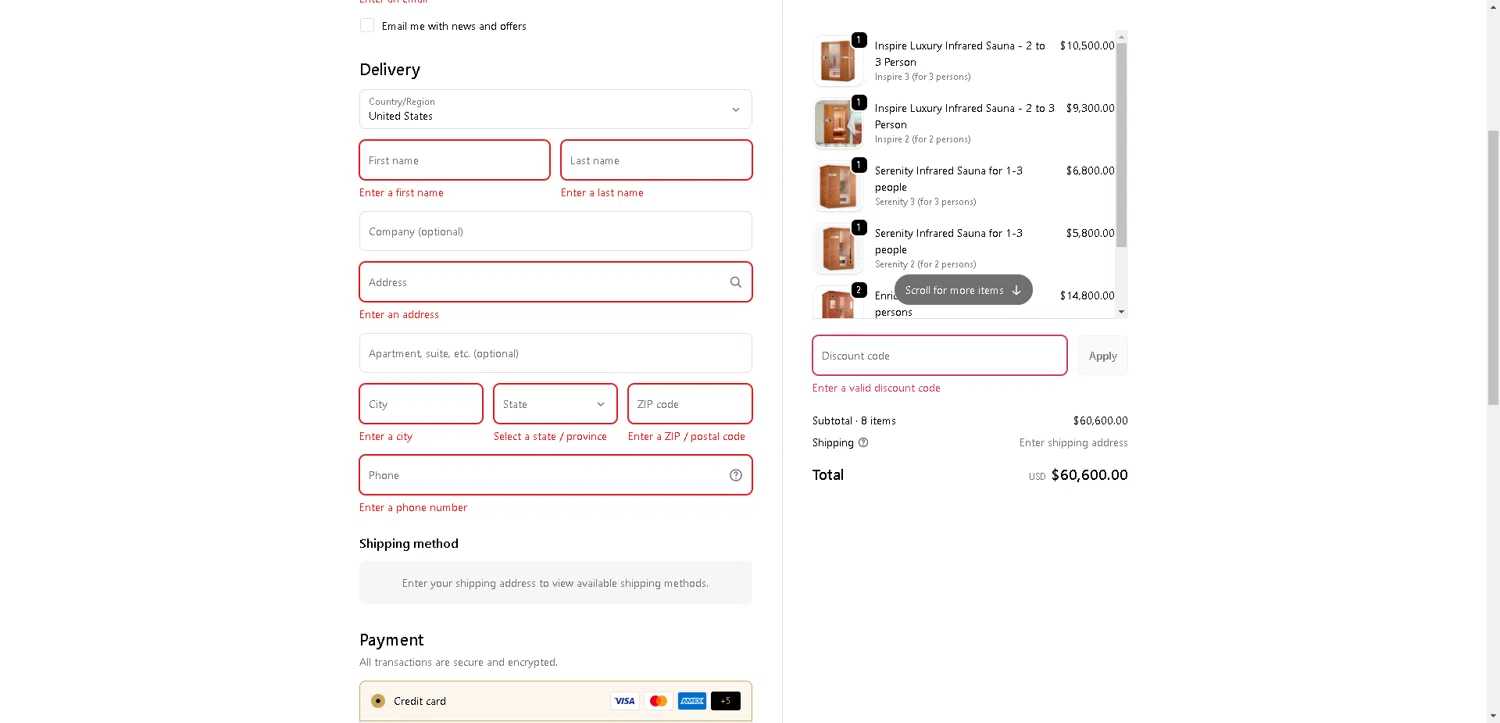Click the Scroll for more items button

963,290
